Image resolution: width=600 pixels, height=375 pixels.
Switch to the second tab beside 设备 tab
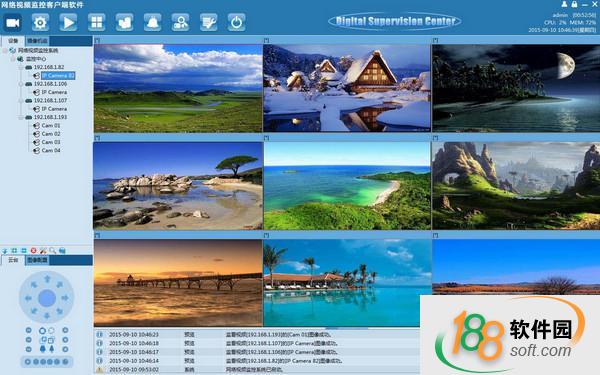coord(38,41)
